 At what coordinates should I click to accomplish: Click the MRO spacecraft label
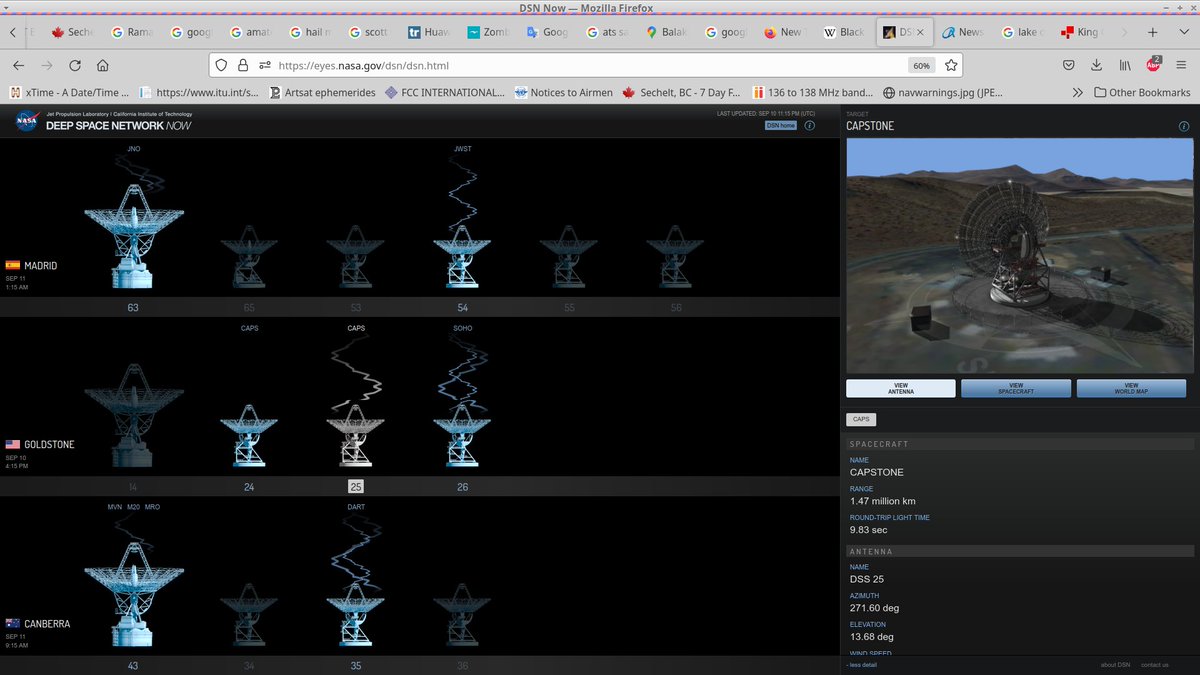pyautogui.click(x=152, y=507)
